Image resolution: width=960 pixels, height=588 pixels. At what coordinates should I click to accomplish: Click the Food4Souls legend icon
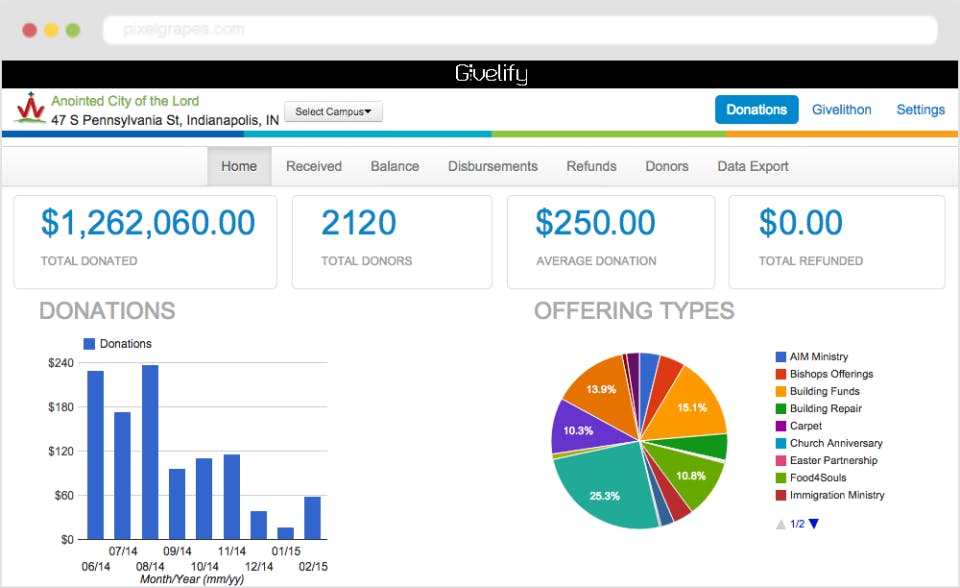781,477
